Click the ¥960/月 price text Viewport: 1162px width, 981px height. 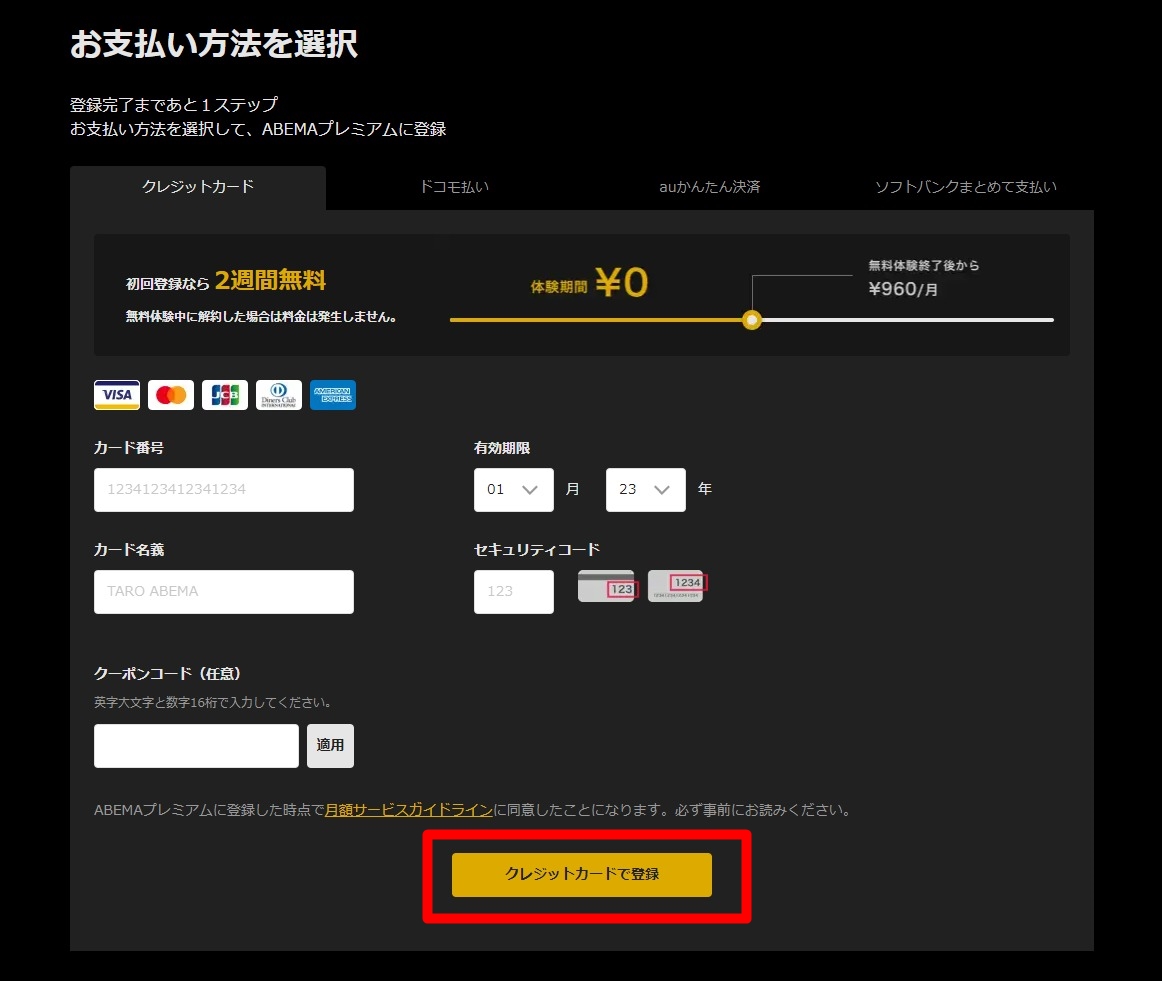click(x=903, y=289)
